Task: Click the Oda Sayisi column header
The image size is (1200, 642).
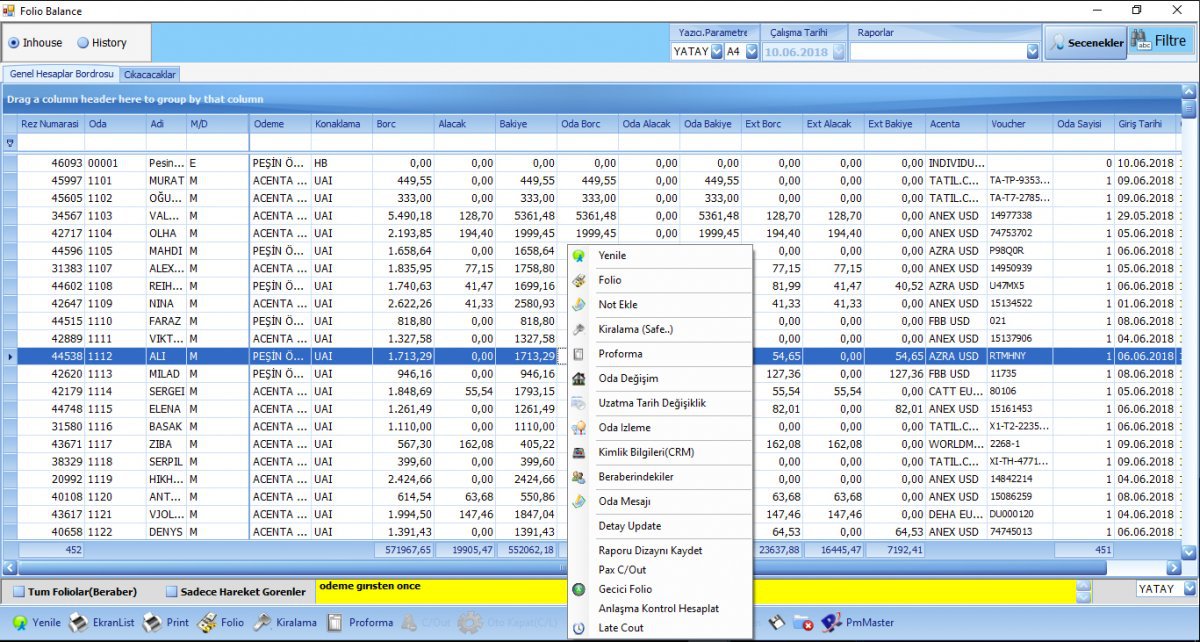Action: (x=1084, y=124)
